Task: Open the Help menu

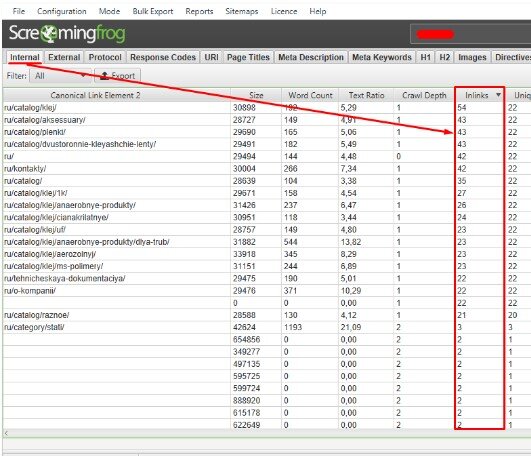Action: [318, 11]
